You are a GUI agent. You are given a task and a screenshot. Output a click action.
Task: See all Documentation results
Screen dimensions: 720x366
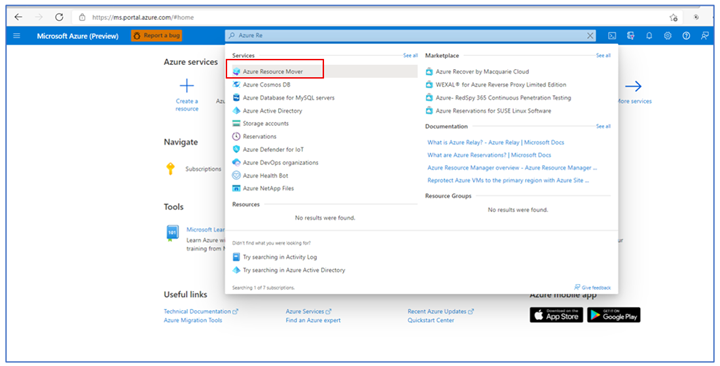[603, 126]
